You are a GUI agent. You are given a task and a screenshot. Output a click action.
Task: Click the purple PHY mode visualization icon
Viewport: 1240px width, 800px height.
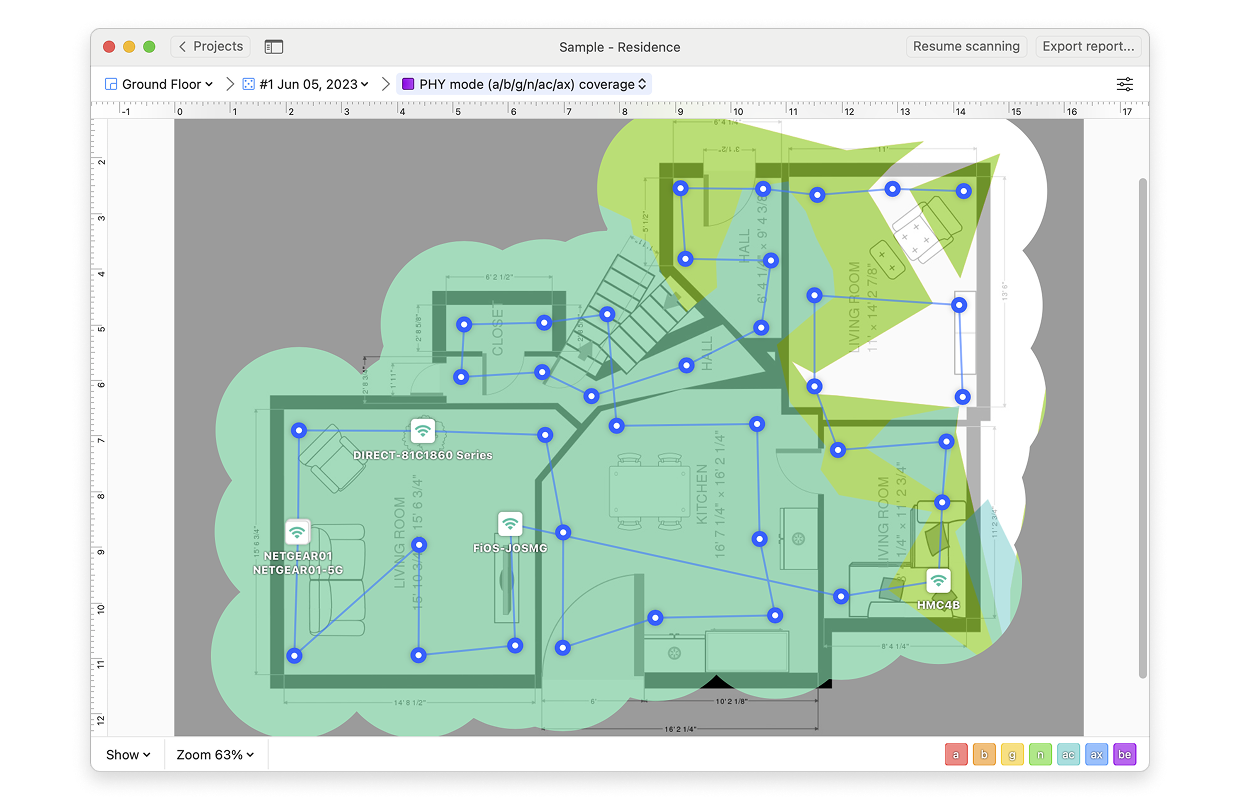408,84
